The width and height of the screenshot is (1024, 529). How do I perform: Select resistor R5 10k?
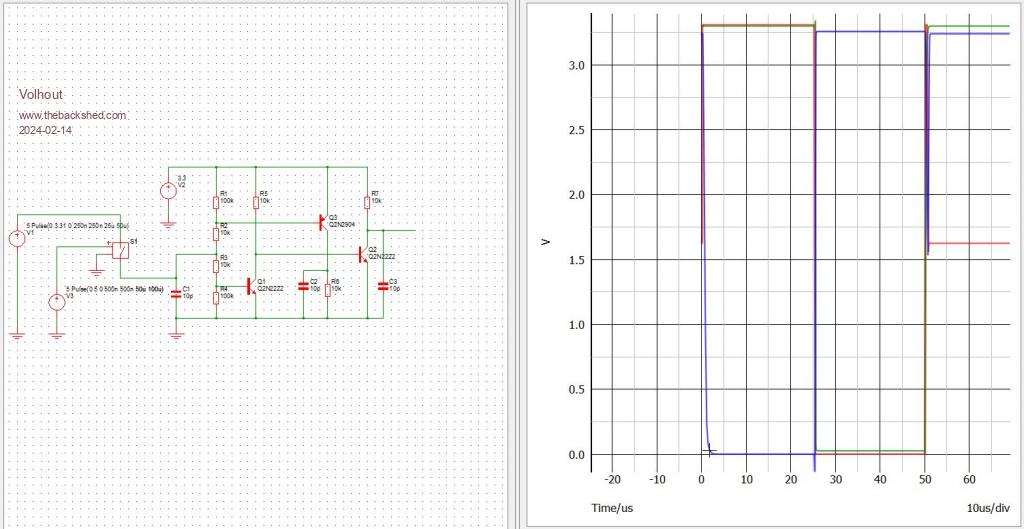pyautogui.click(x=254, y=200)
